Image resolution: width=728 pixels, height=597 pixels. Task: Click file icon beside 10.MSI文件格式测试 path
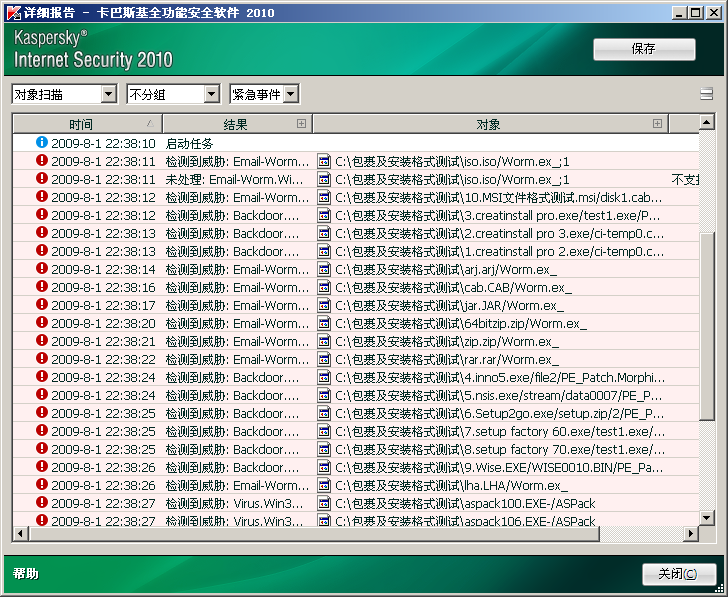(x=324, y=197)
